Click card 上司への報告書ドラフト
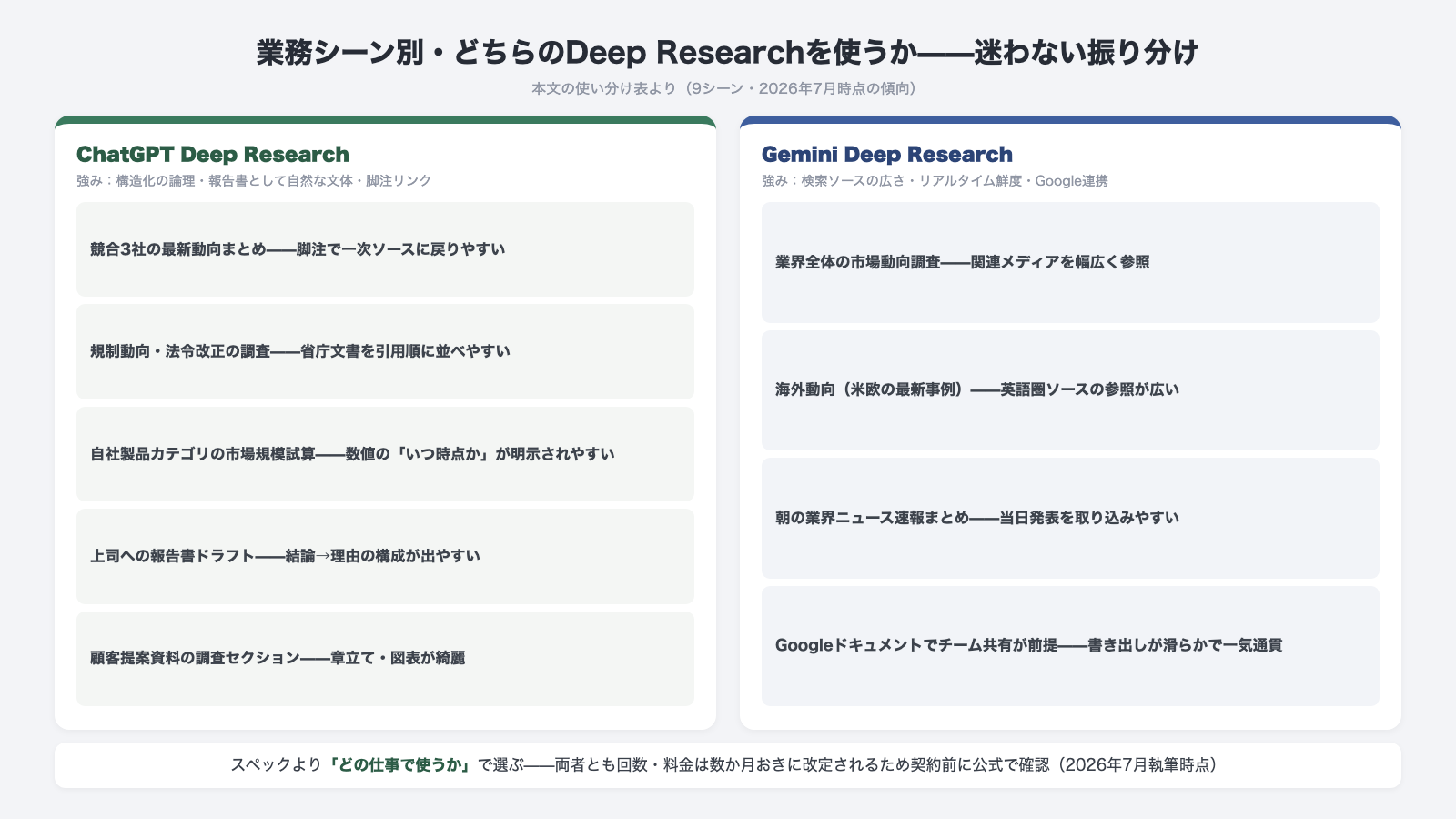Viewport: 1456px width, 819px height. pos(385,556)
